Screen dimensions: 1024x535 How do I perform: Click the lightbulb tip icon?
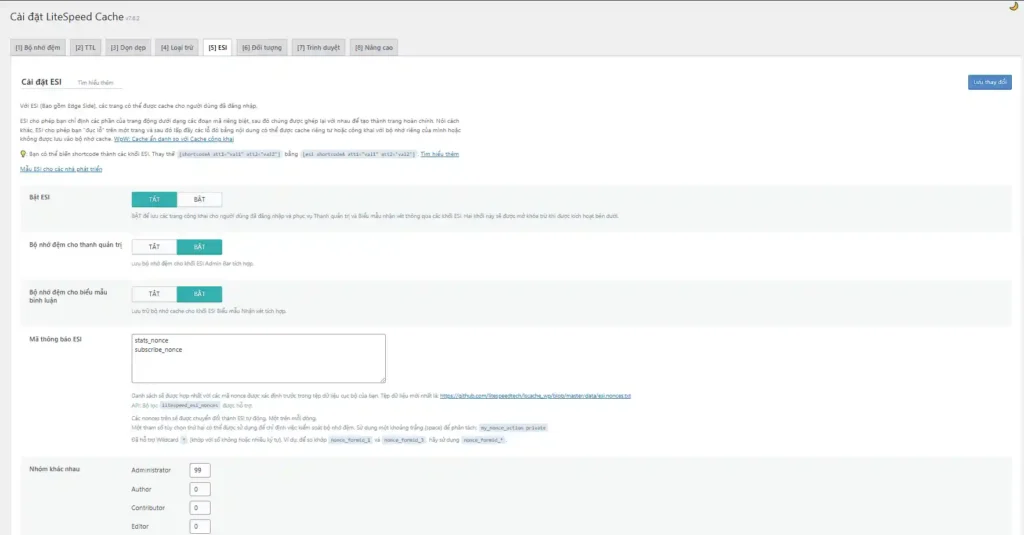[23, 154]
